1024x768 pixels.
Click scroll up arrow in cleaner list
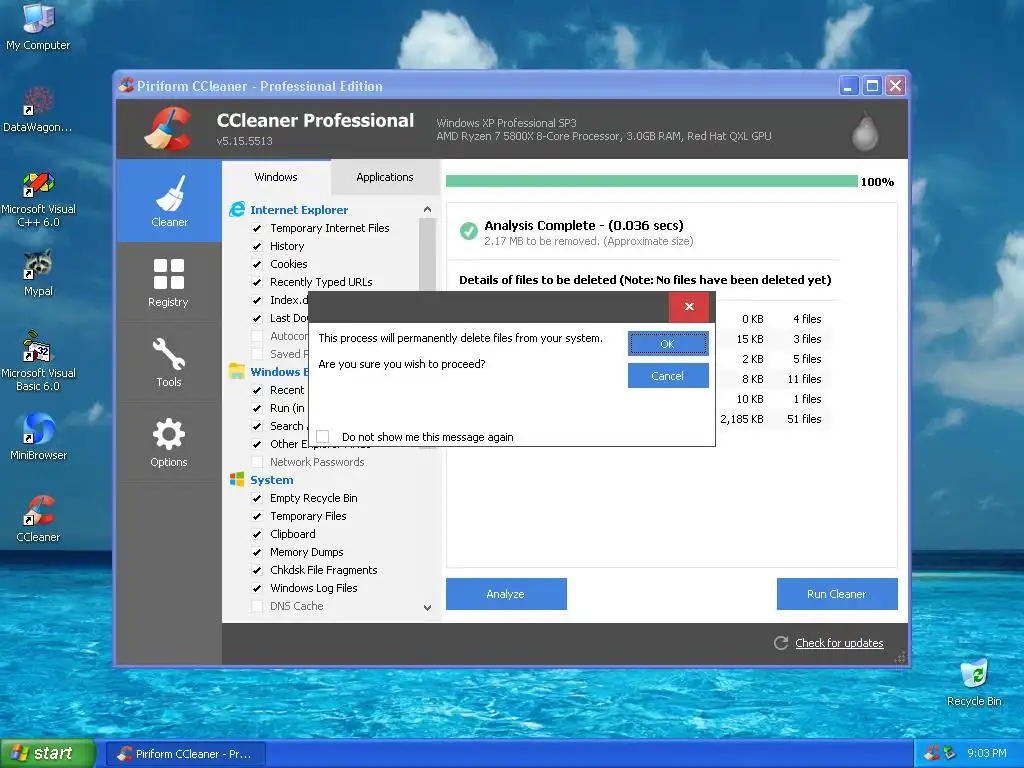(x=427, y=210)
